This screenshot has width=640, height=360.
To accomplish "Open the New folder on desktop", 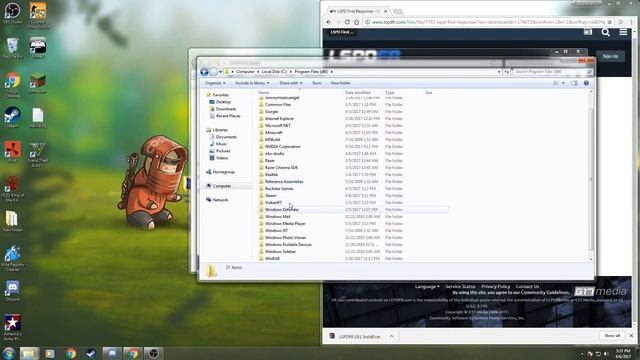I will tap(12, 221).
